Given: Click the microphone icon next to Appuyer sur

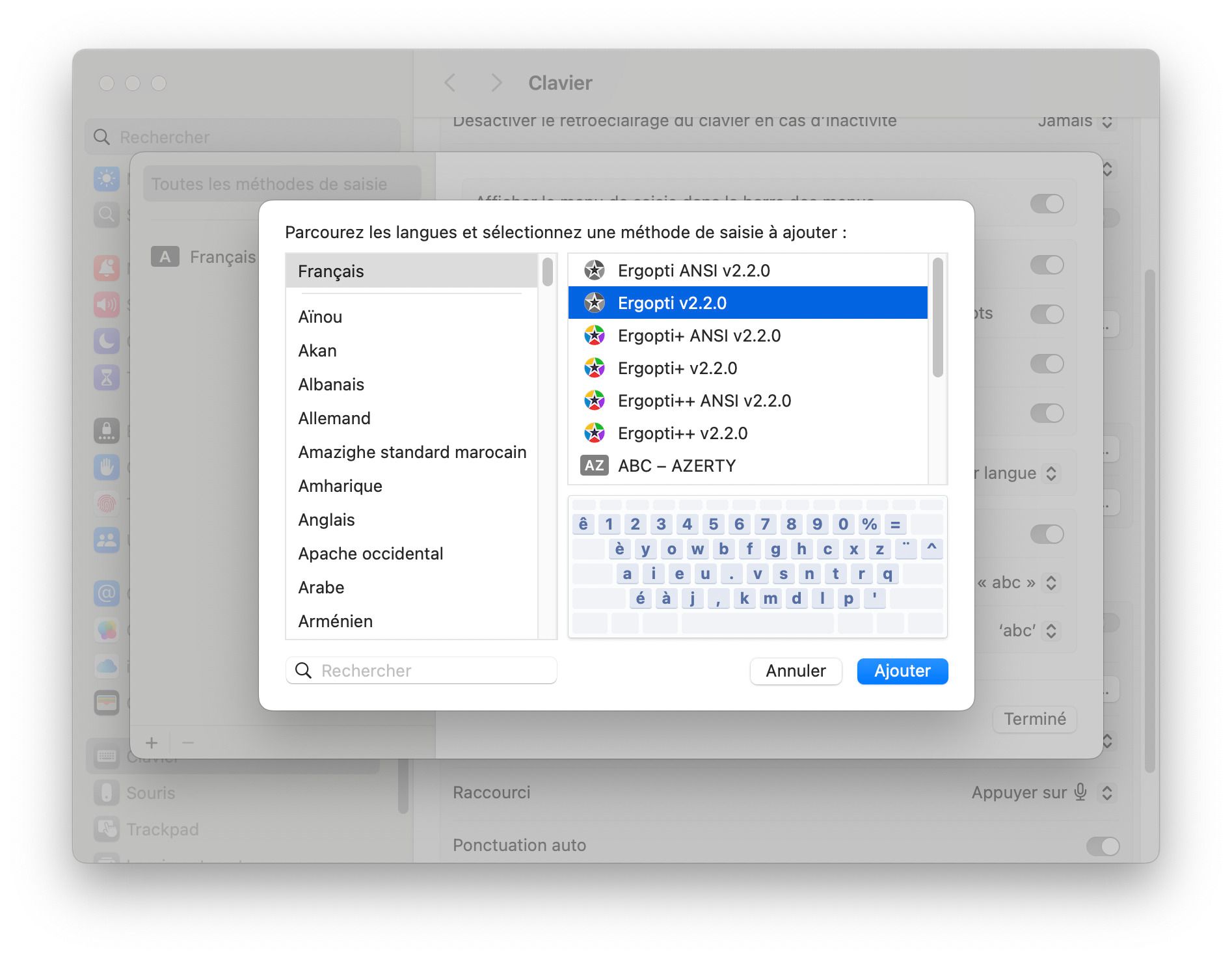Looking at the screenshot, I should click(x=1079, y=792).
